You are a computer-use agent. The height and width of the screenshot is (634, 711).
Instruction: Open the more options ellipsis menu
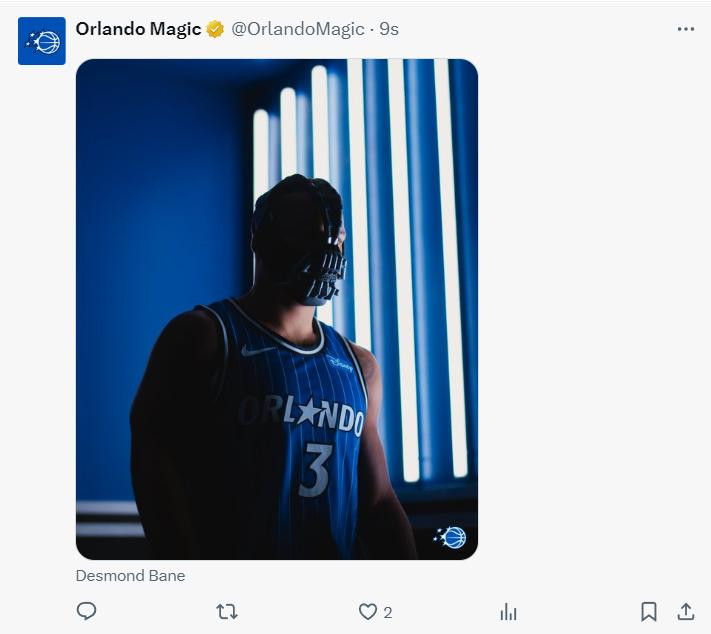pyautogui.click(x=685, y=29)
